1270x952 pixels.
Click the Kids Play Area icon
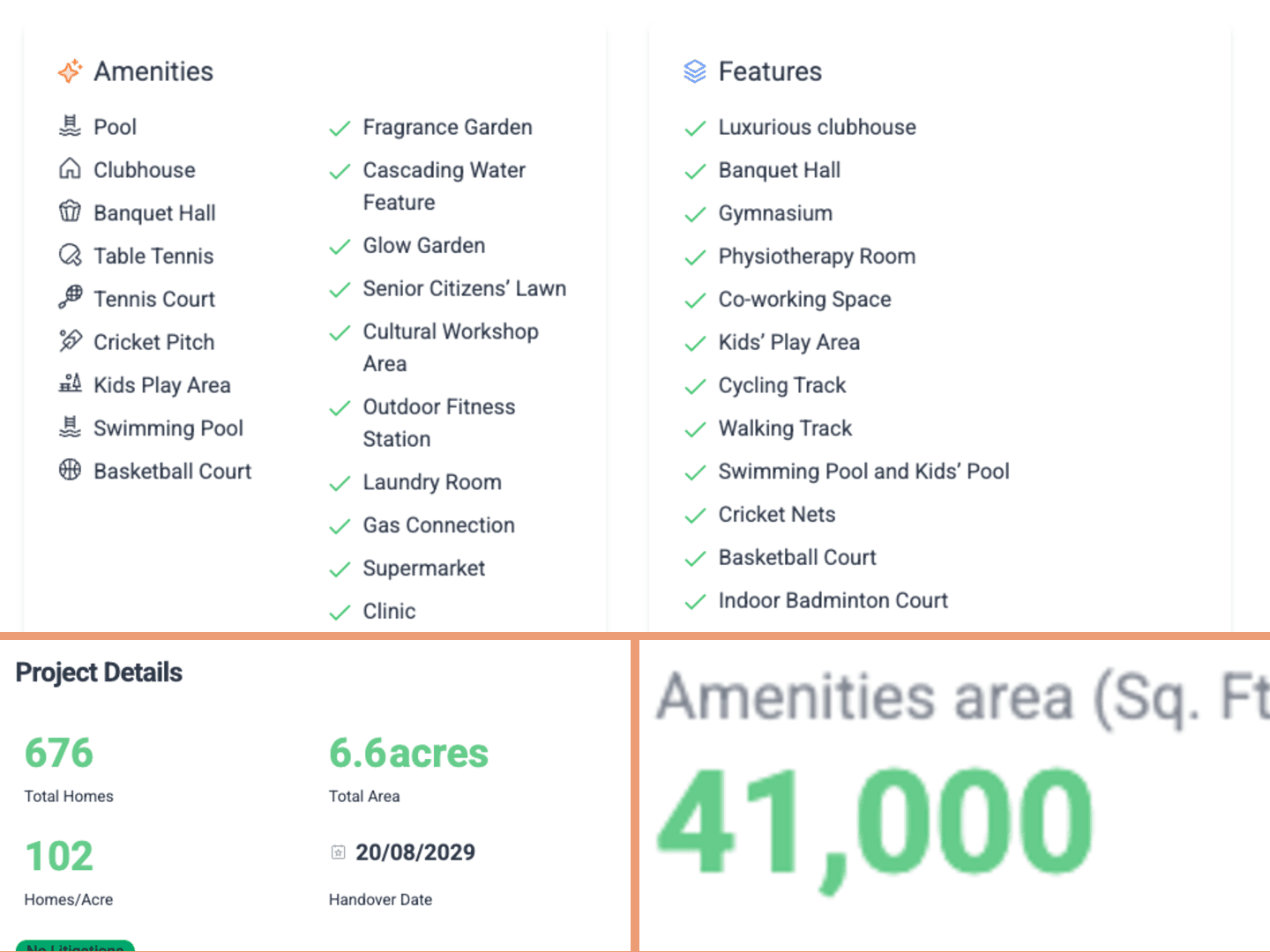(x=70, y=383)
